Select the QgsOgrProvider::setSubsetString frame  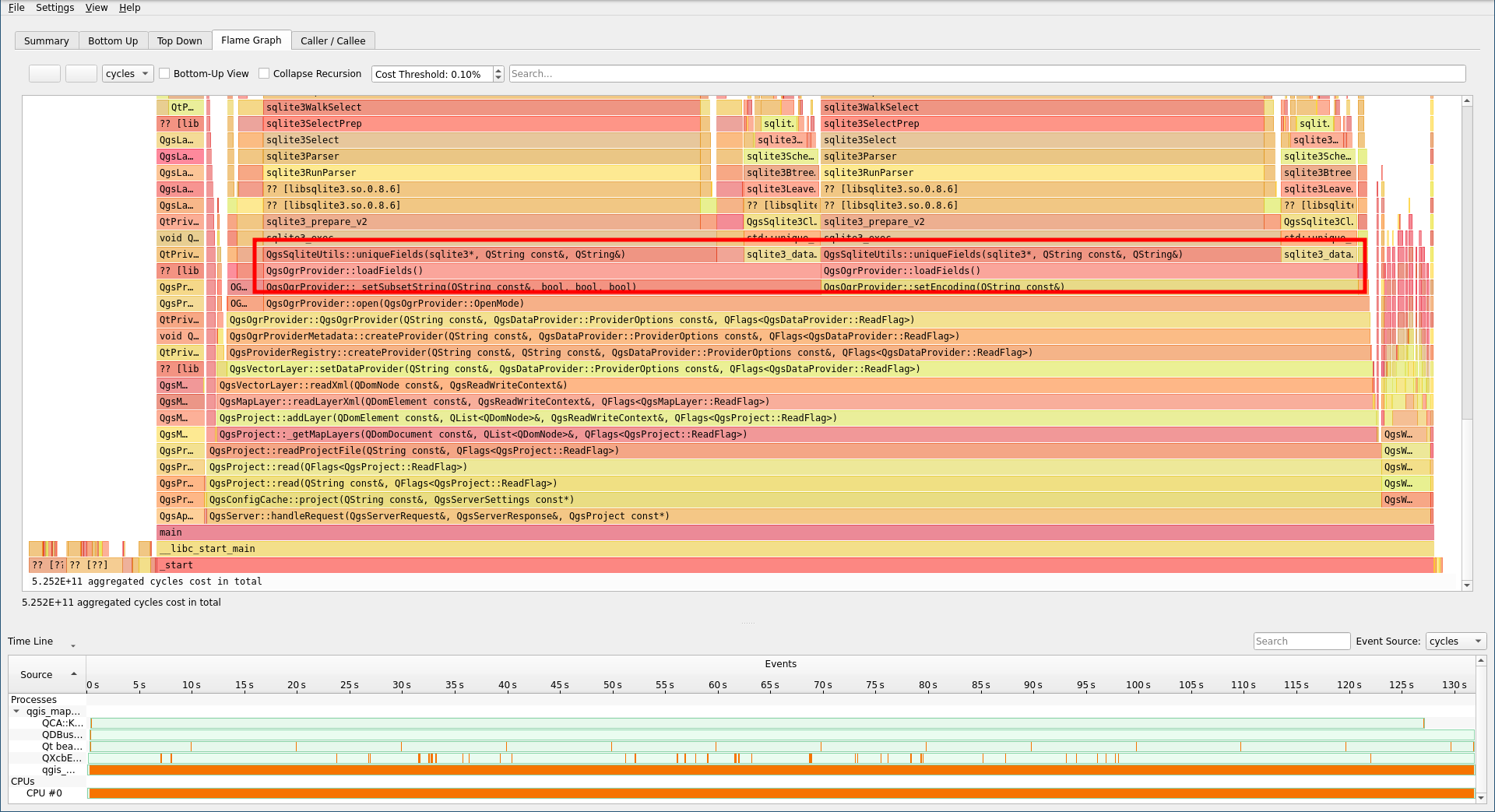coord(542,287)
